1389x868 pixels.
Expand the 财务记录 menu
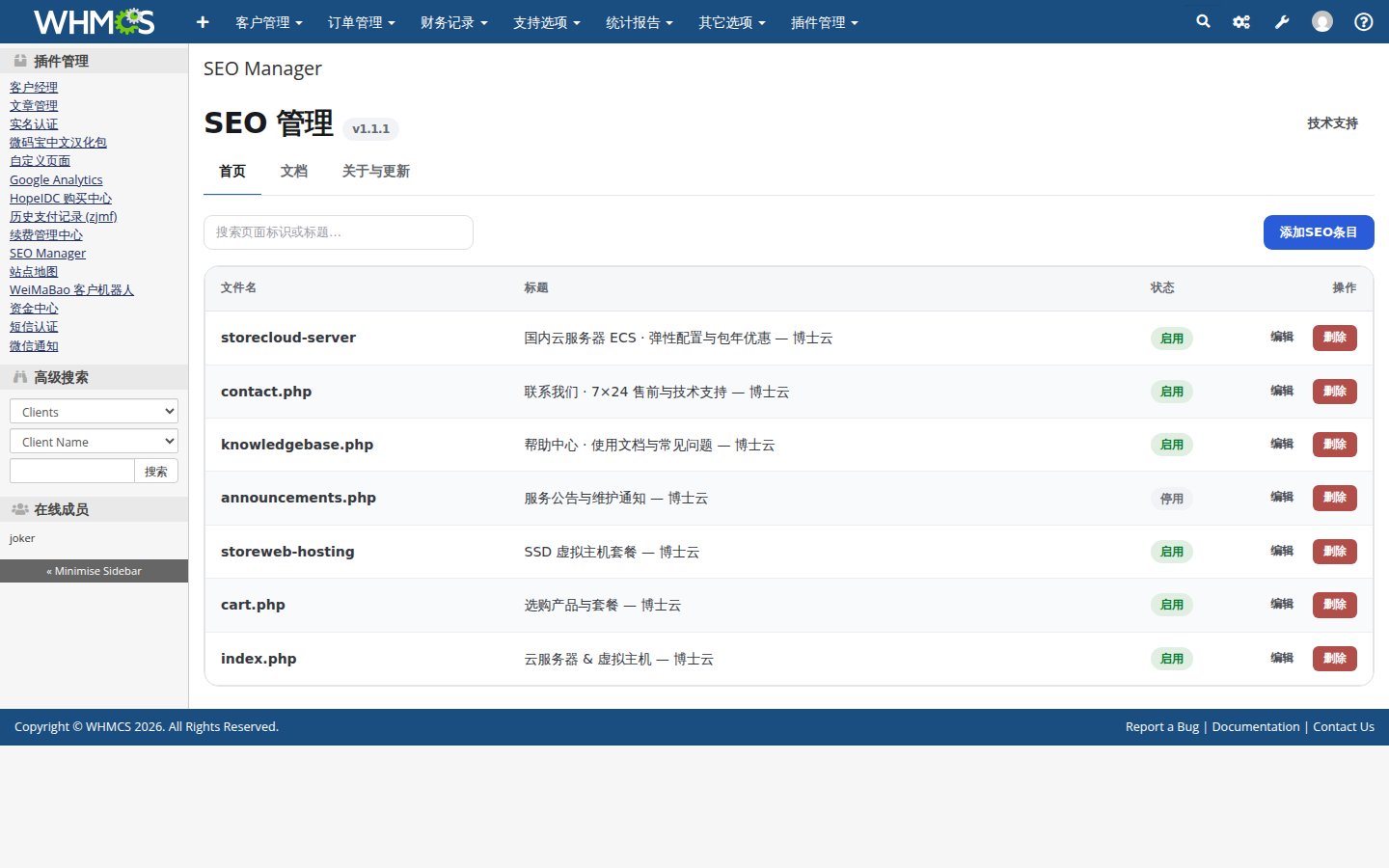pyautogui.click(x=454, y=22)
